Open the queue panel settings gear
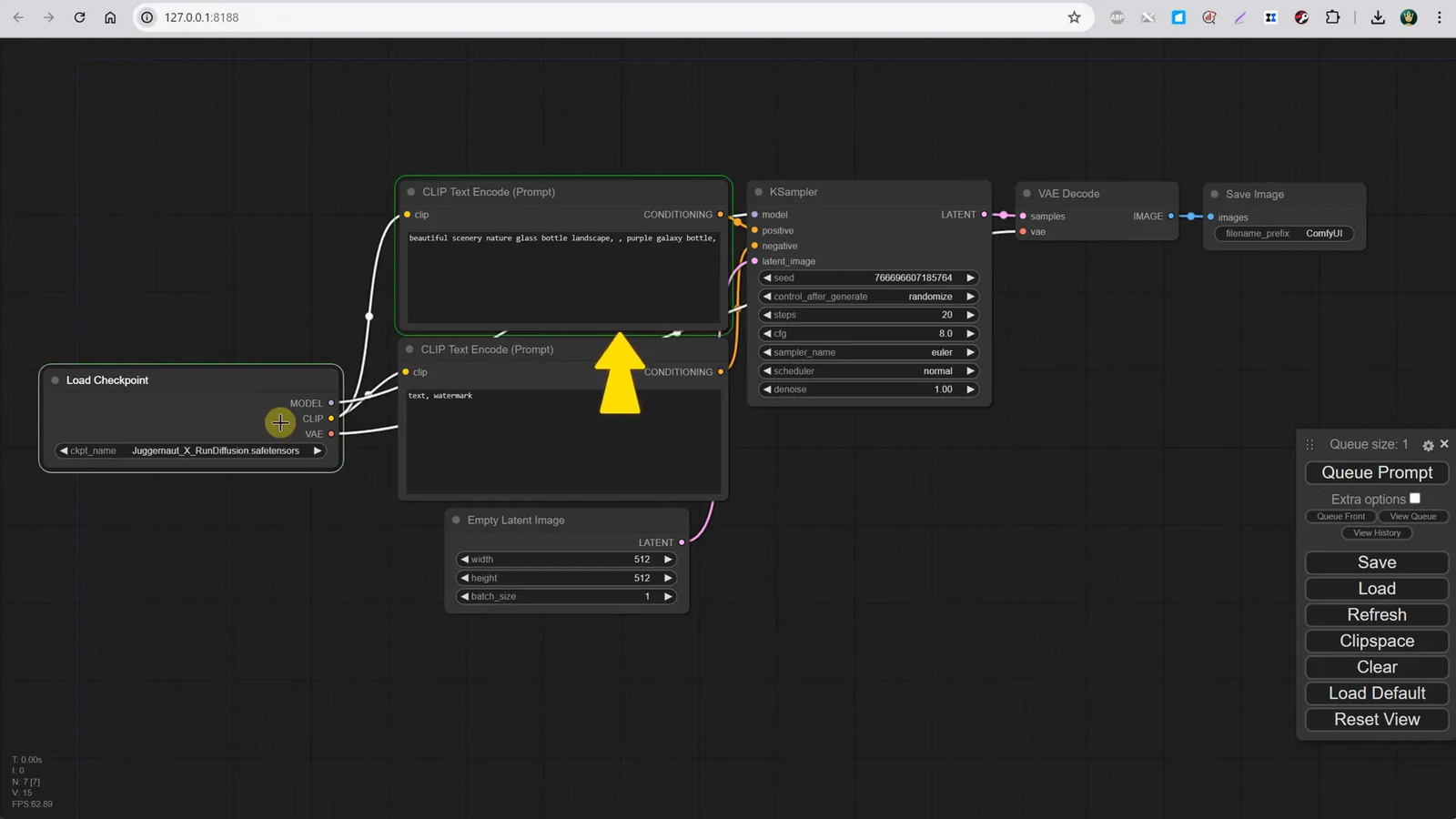The image size is (1456, 819). [x=1428, y=445]
